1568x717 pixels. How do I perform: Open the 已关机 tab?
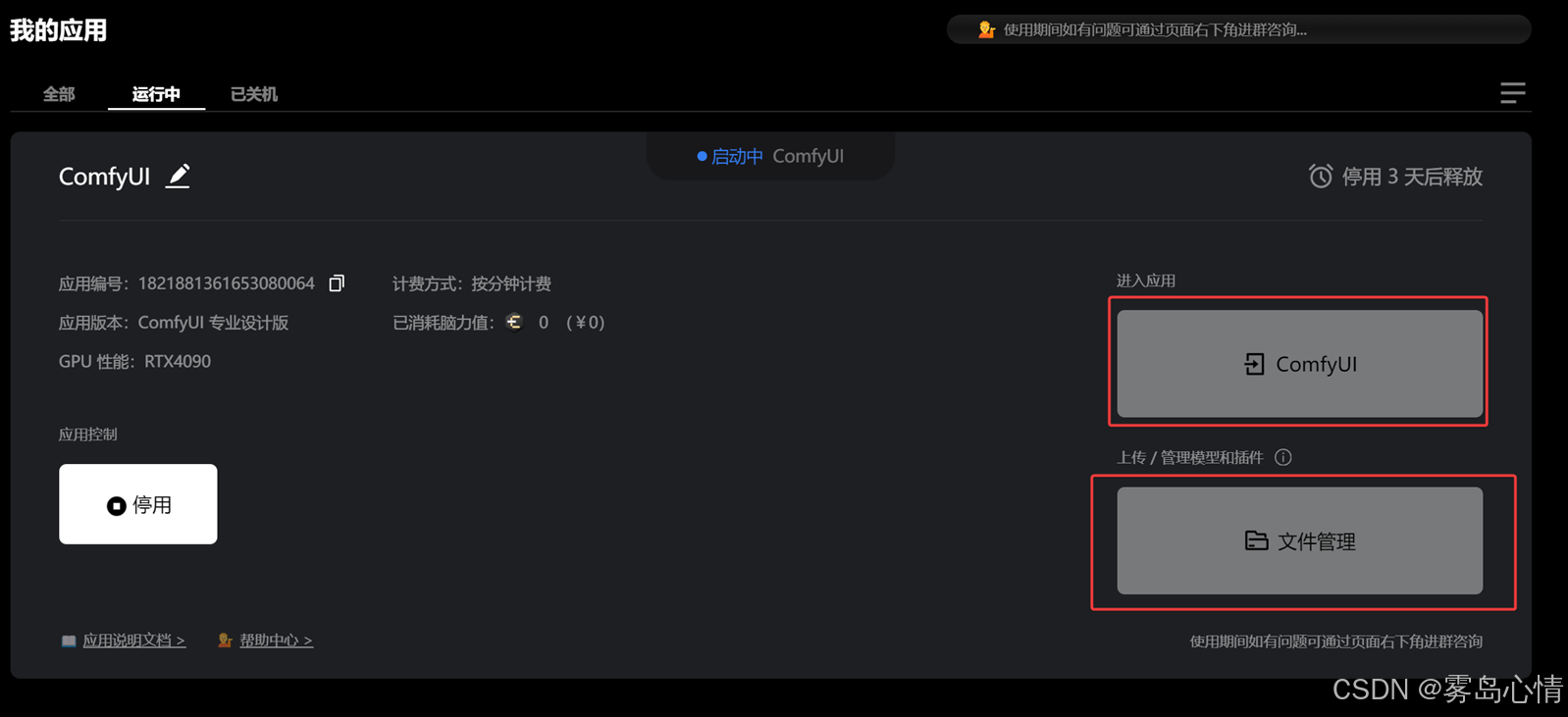tap(254, 94)
